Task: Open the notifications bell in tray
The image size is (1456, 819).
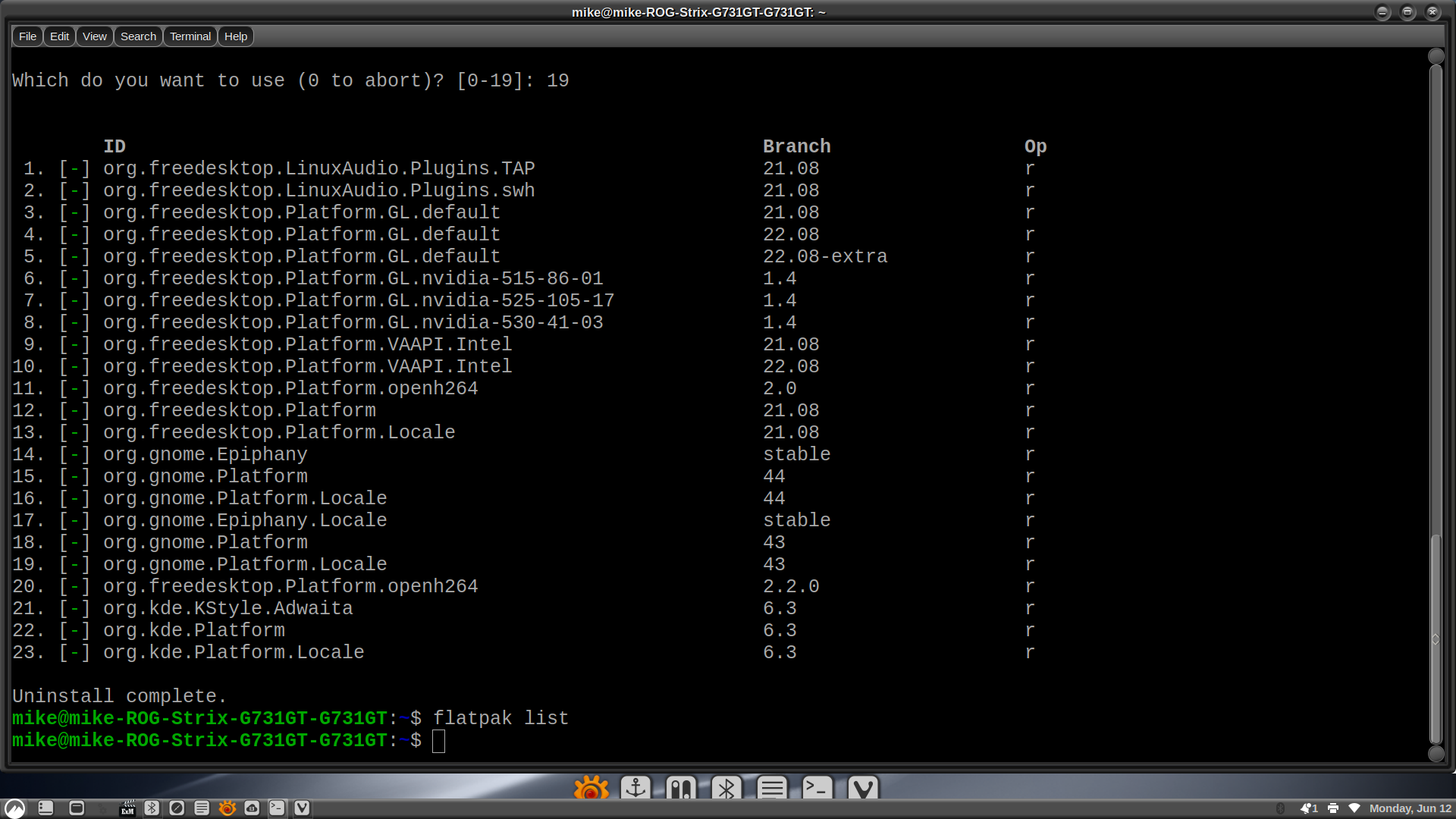Action: 1309,808
